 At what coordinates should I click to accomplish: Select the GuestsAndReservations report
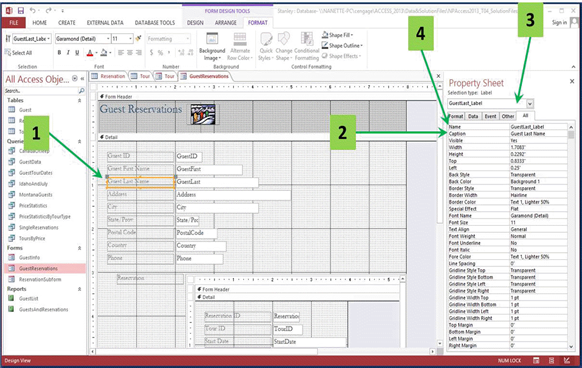pyautogui.click(x=43, y=309)
